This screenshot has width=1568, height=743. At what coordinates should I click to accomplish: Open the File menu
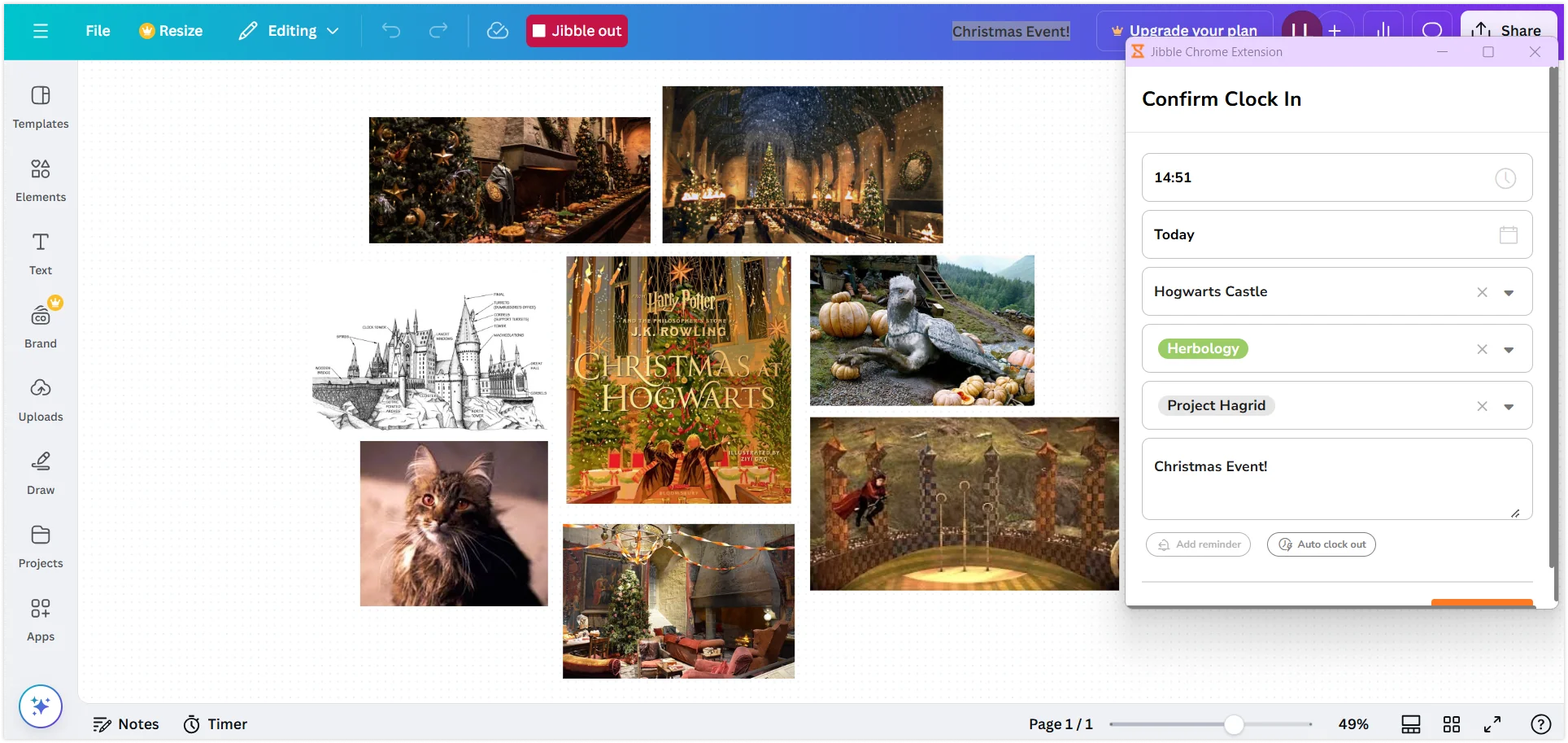pyautogui.click(x=98, y=31)
